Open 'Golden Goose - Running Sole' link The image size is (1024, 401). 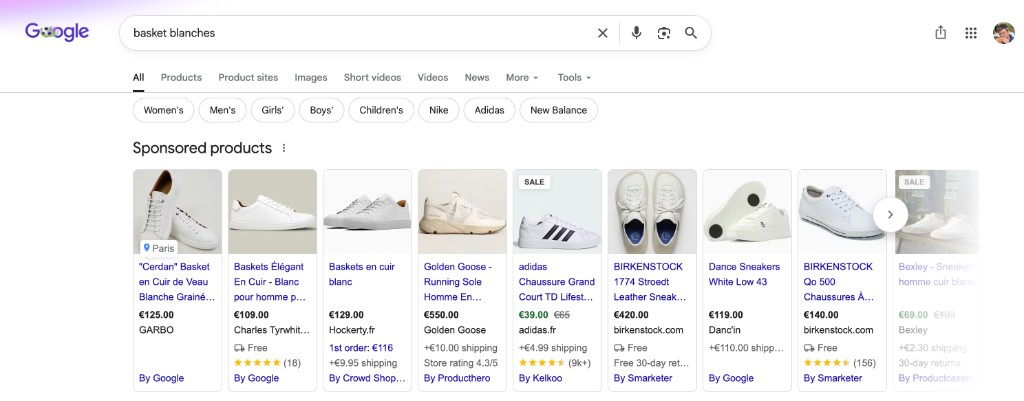(458, 281)
